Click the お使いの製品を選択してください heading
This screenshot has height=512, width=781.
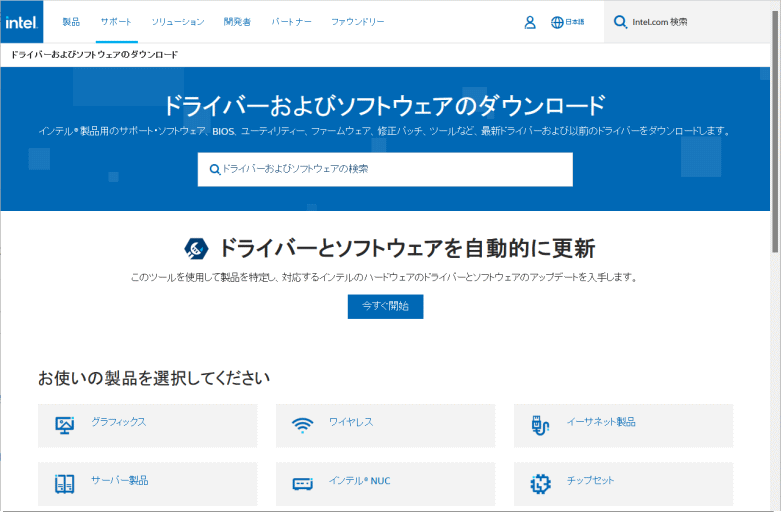154,378
